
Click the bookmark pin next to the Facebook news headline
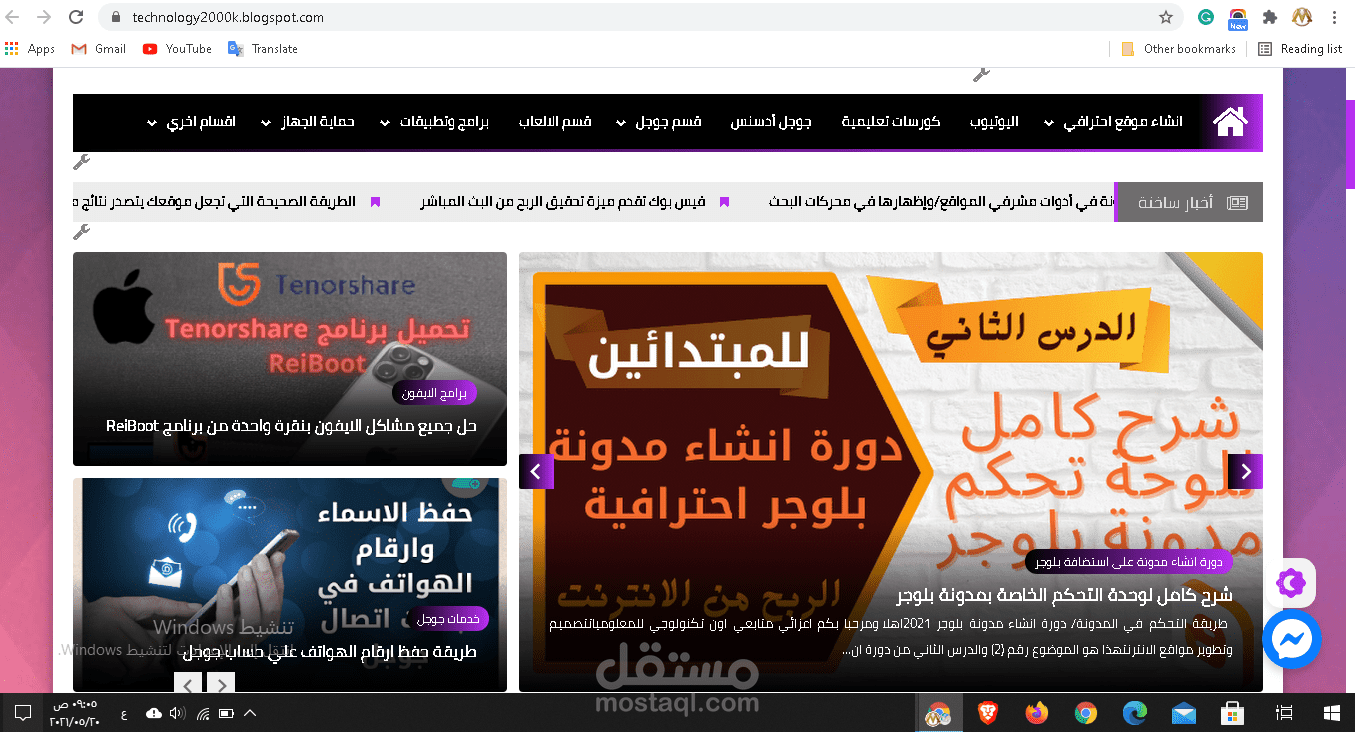[724, 201]
